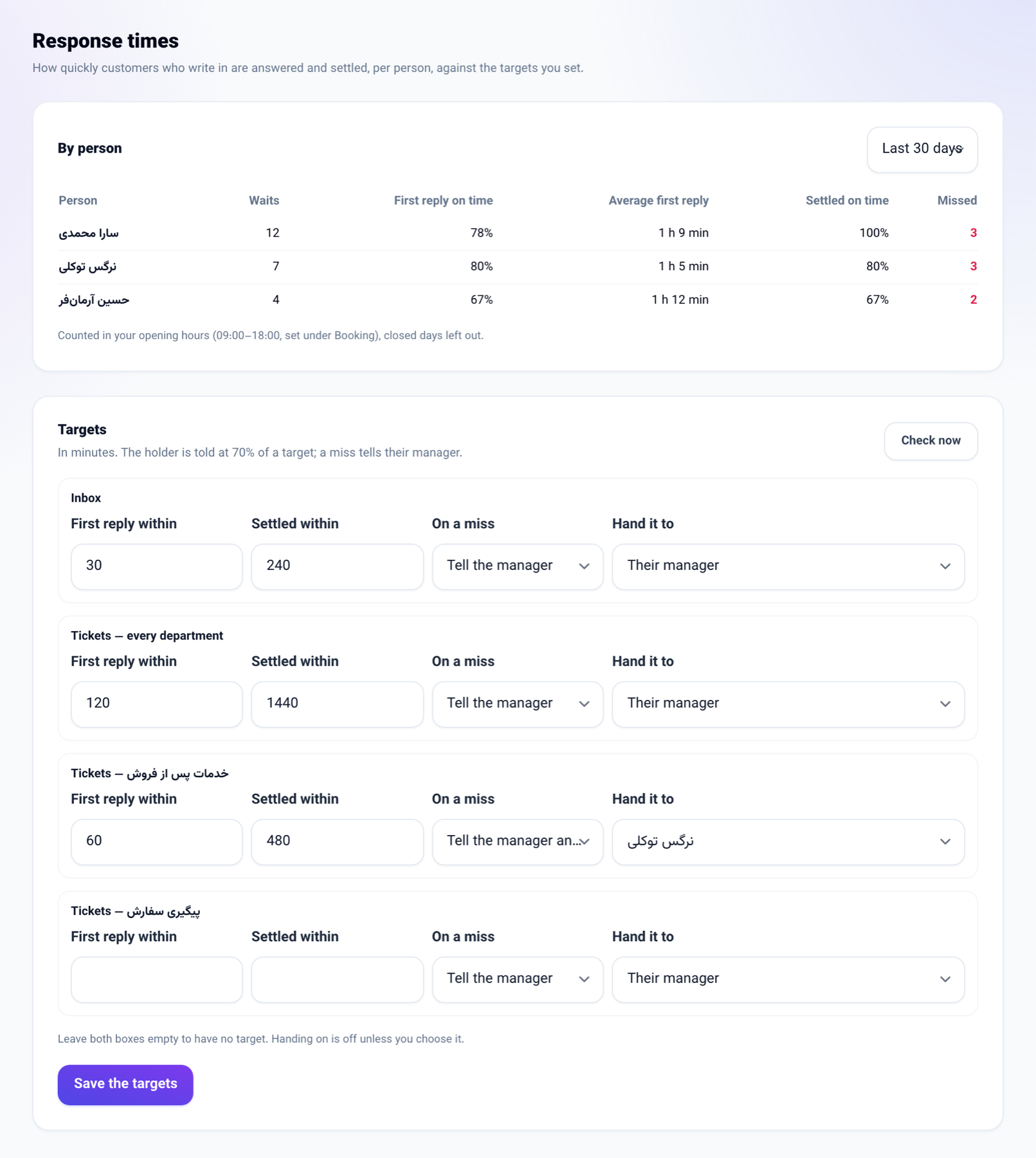This screenshot has height=1158, width=1036.
Task: Select the person row حسین آرمان‌فر
Action: pos(518,300)
